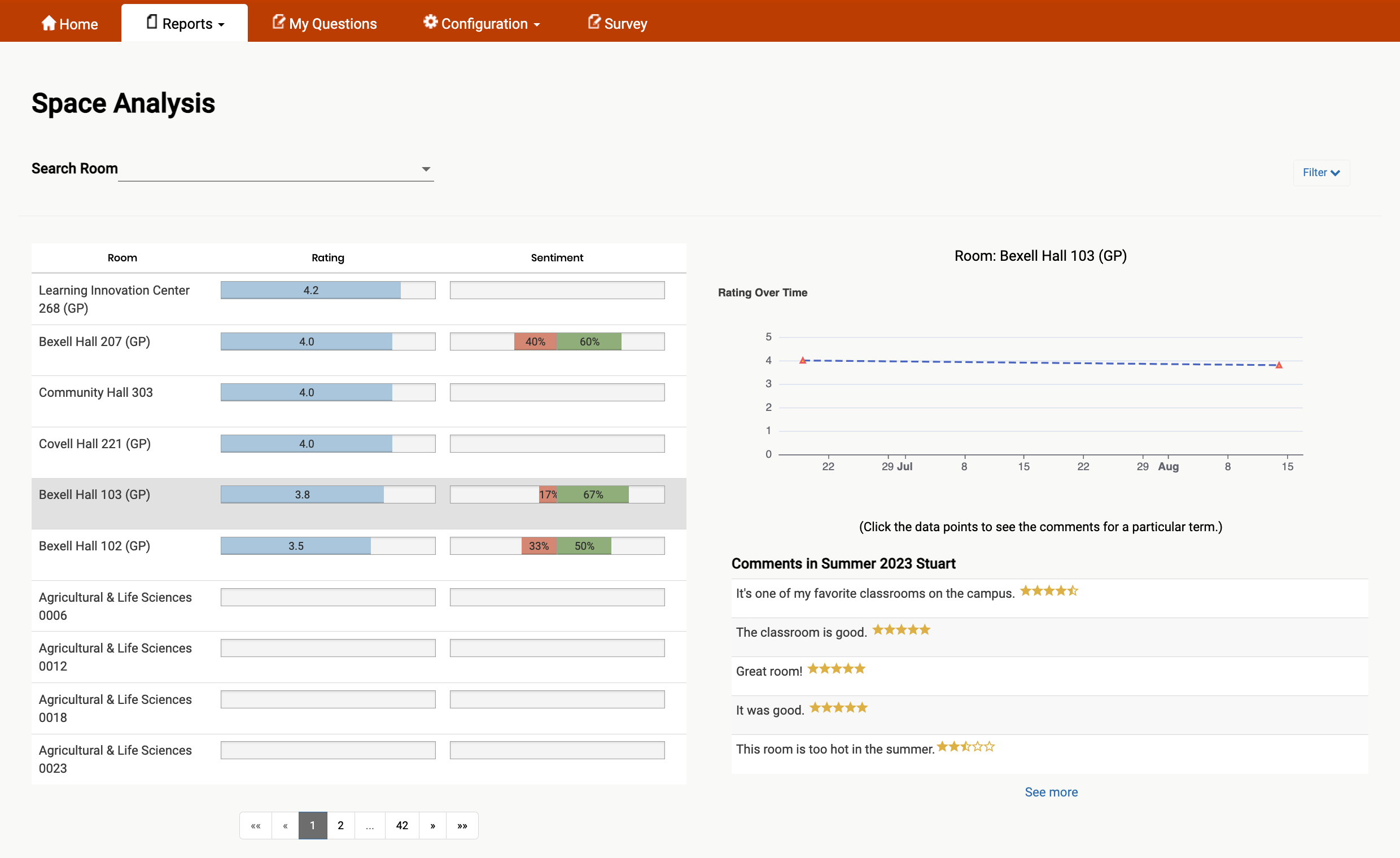Go to page 2

pos(340,826)
